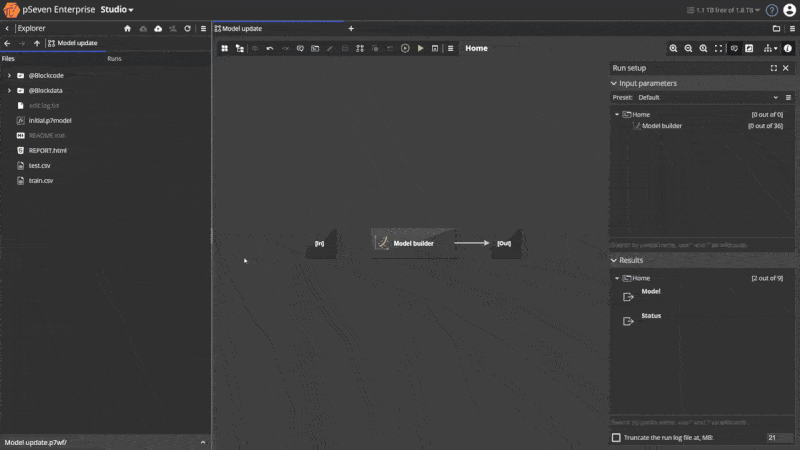The height and width of the screenshot is (450, 800).
Task: Collapse the Input parameters section
Action: click(x=614, y=83)
